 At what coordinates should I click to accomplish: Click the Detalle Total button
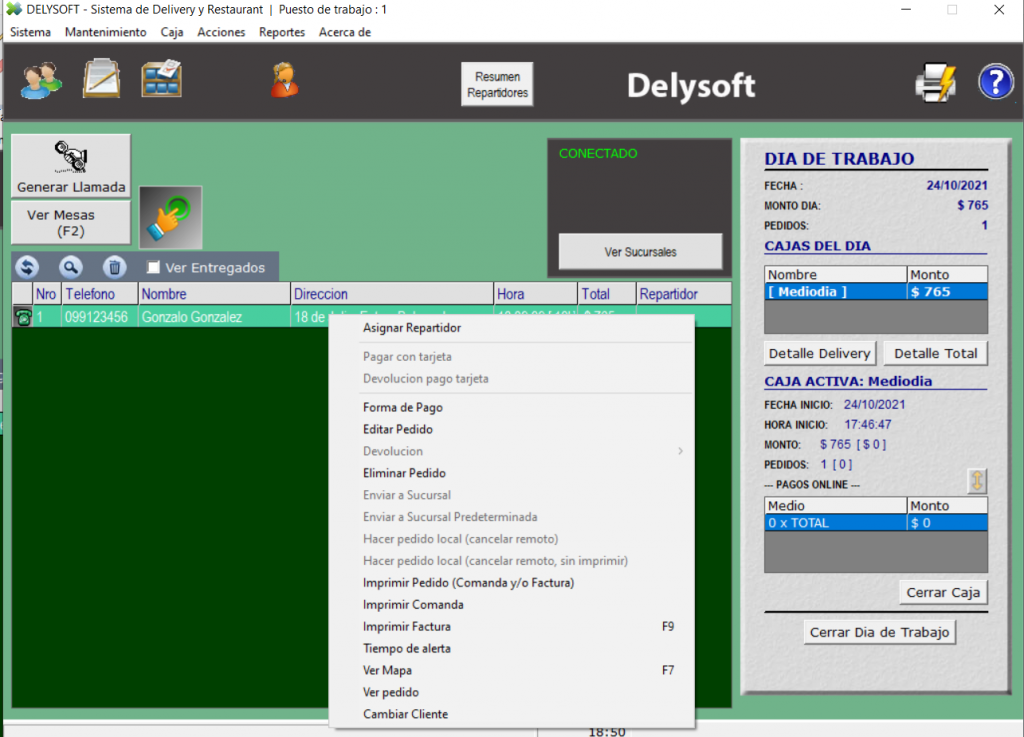click(935, 353)
